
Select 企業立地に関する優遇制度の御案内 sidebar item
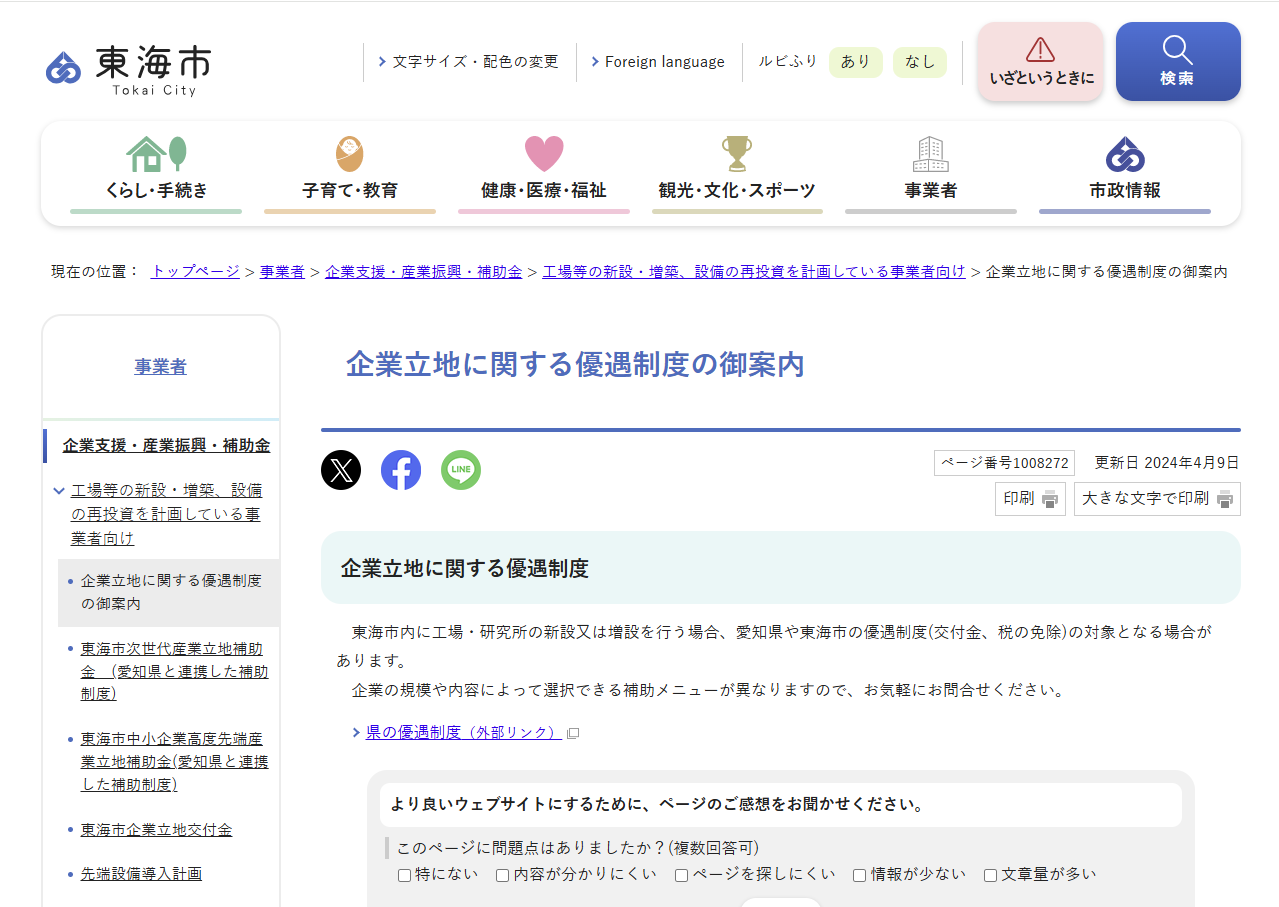[x=171, y=593]
